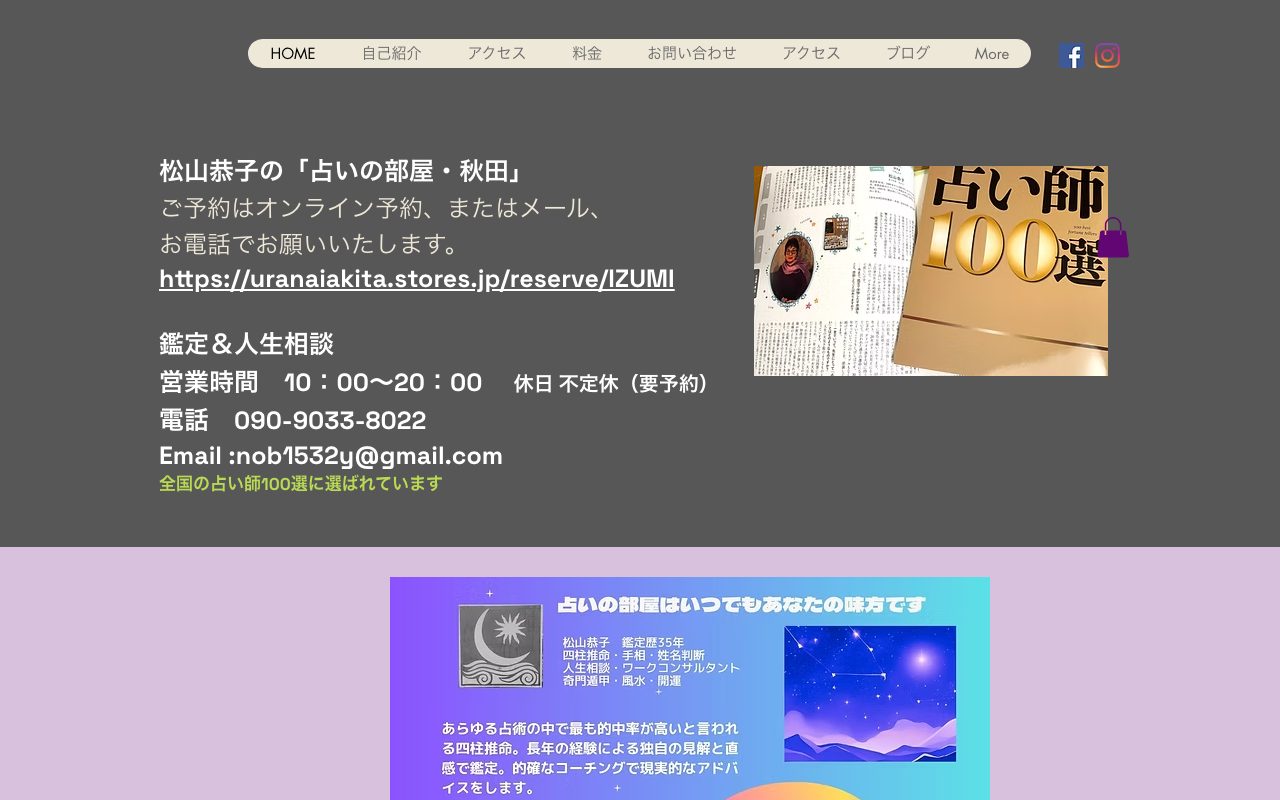Open the ブログ menu item

pyautogui.click(x=908, y=53)
